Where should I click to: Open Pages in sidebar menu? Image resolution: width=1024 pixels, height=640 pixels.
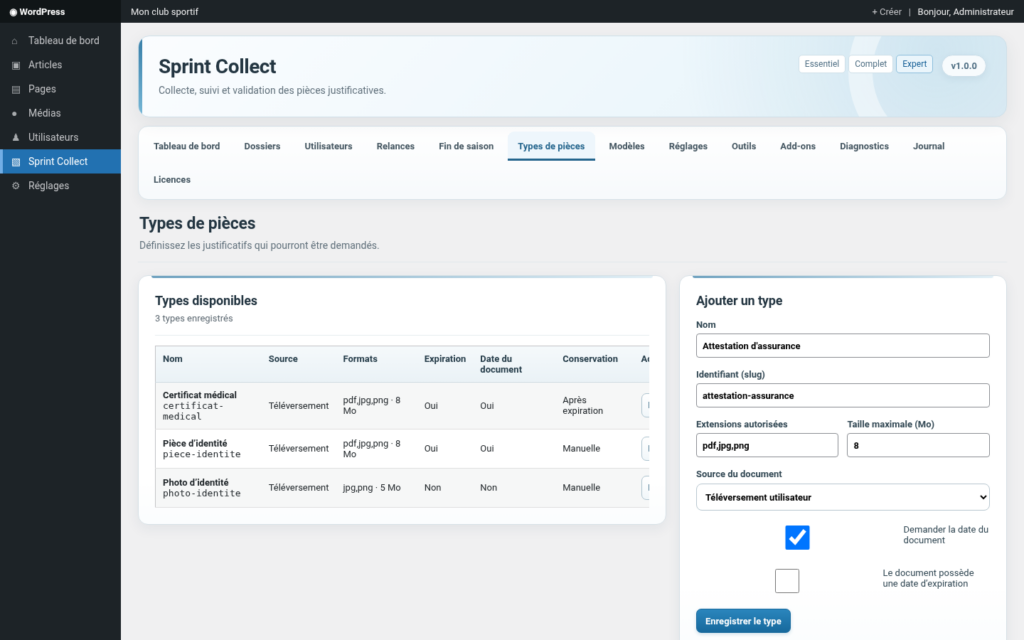pyautogui.click(x=60, y=89)
